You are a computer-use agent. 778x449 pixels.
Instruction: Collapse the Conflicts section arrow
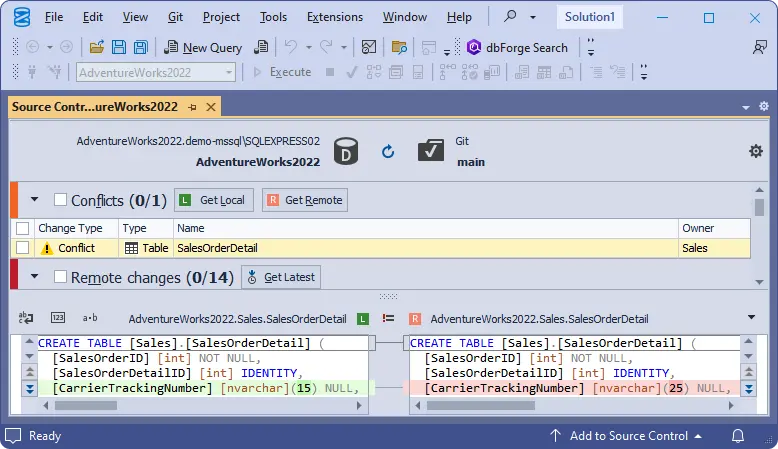click(x=35, y=200)
